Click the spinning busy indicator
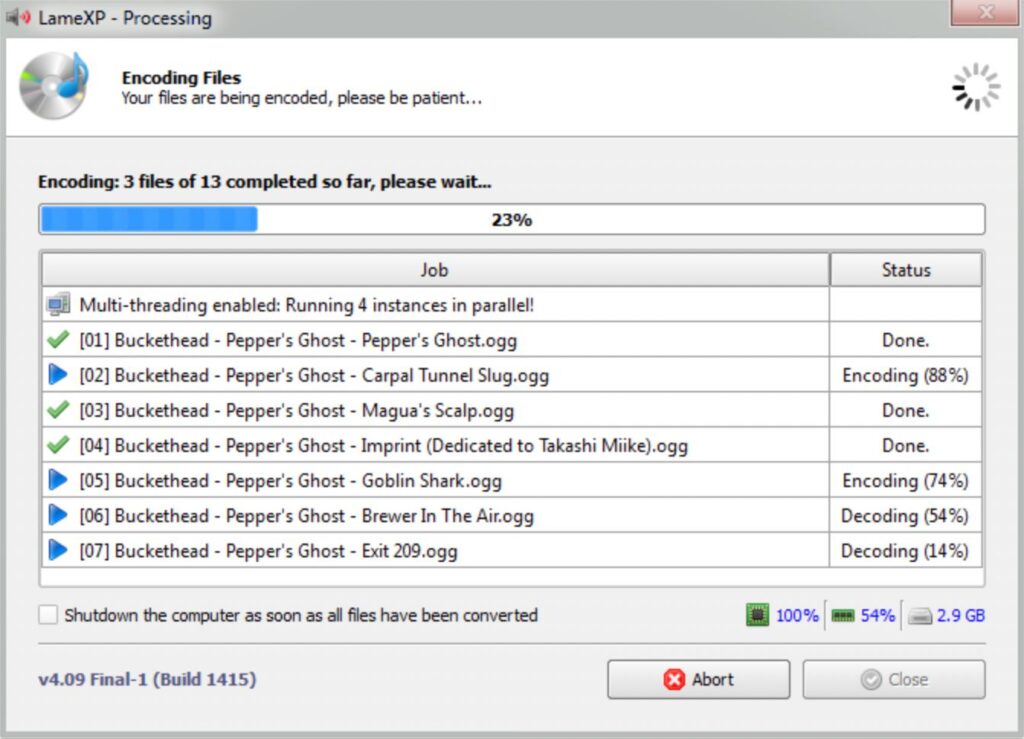This screenshot has width=1024, height=739. click(976, 87)
